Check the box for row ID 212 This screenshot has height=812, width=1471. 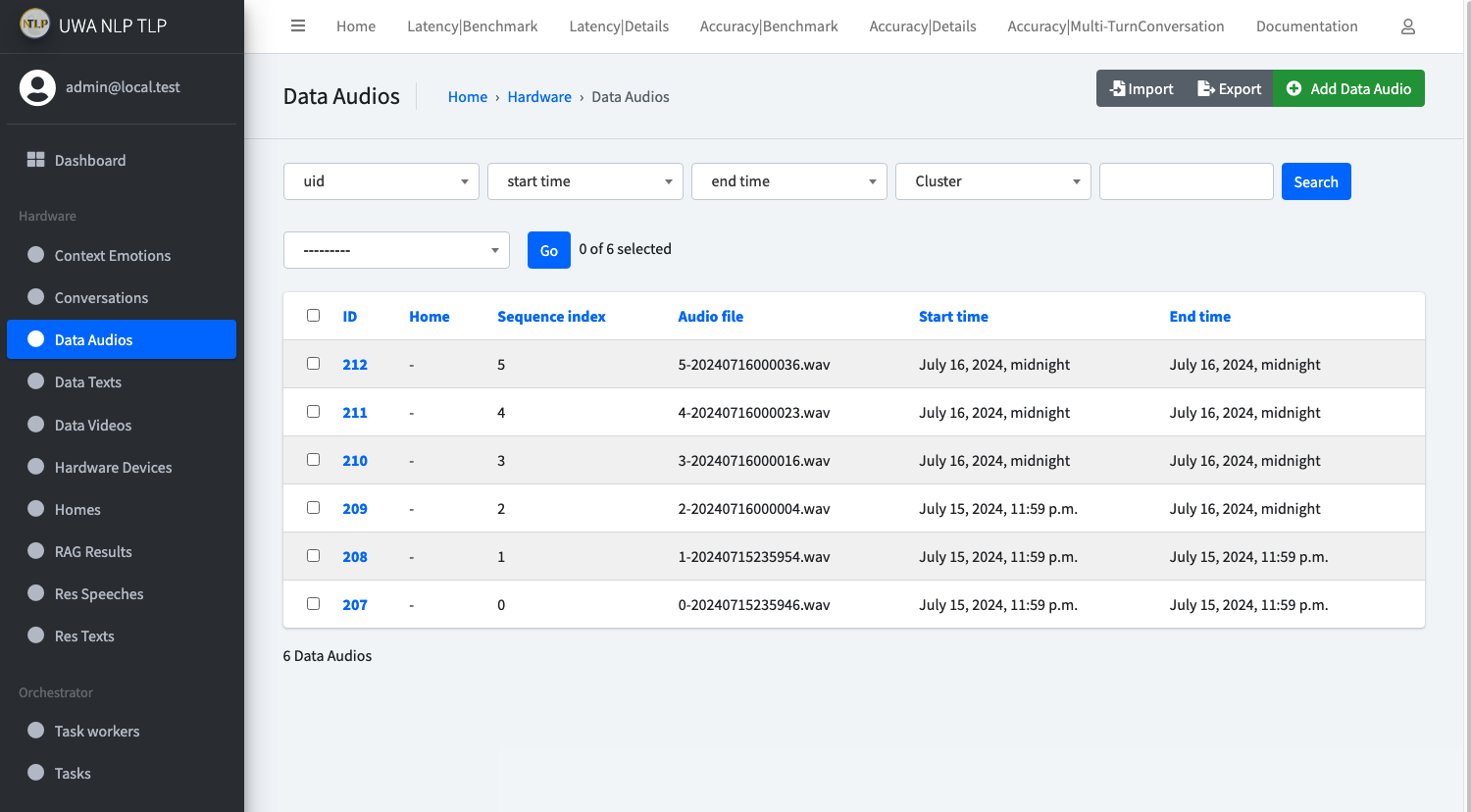[313, 364]
